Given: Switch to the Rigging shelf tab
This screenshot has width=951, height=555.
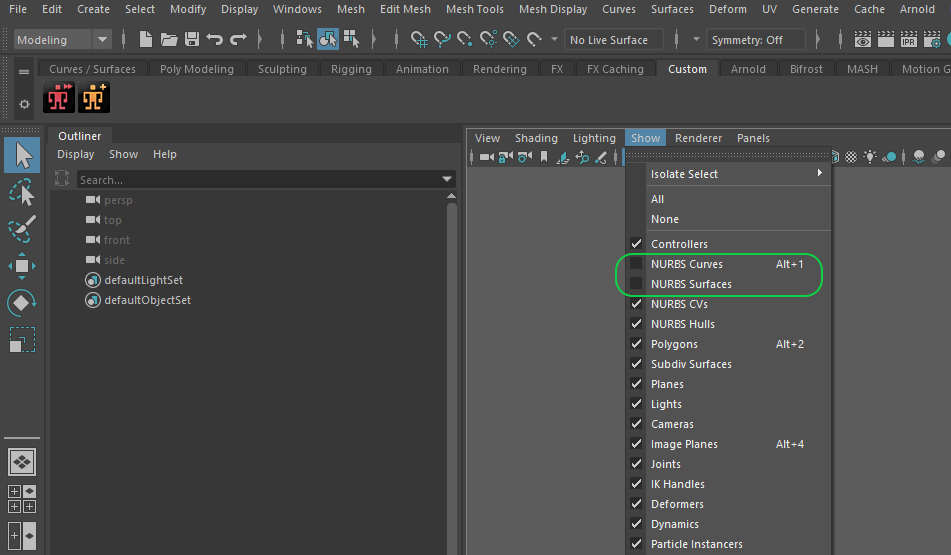Looking at the screenshot, I should (351, 69).
